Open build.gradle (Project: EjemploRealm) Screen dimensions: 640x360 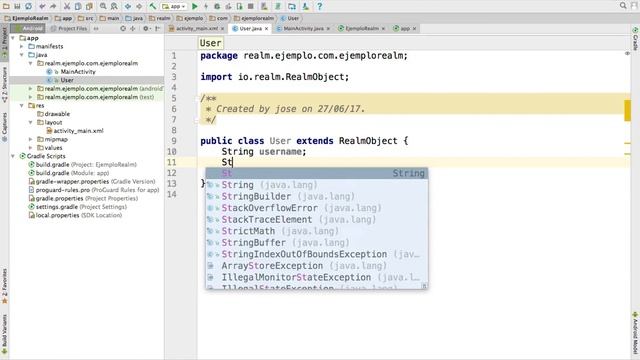point(82,164)
